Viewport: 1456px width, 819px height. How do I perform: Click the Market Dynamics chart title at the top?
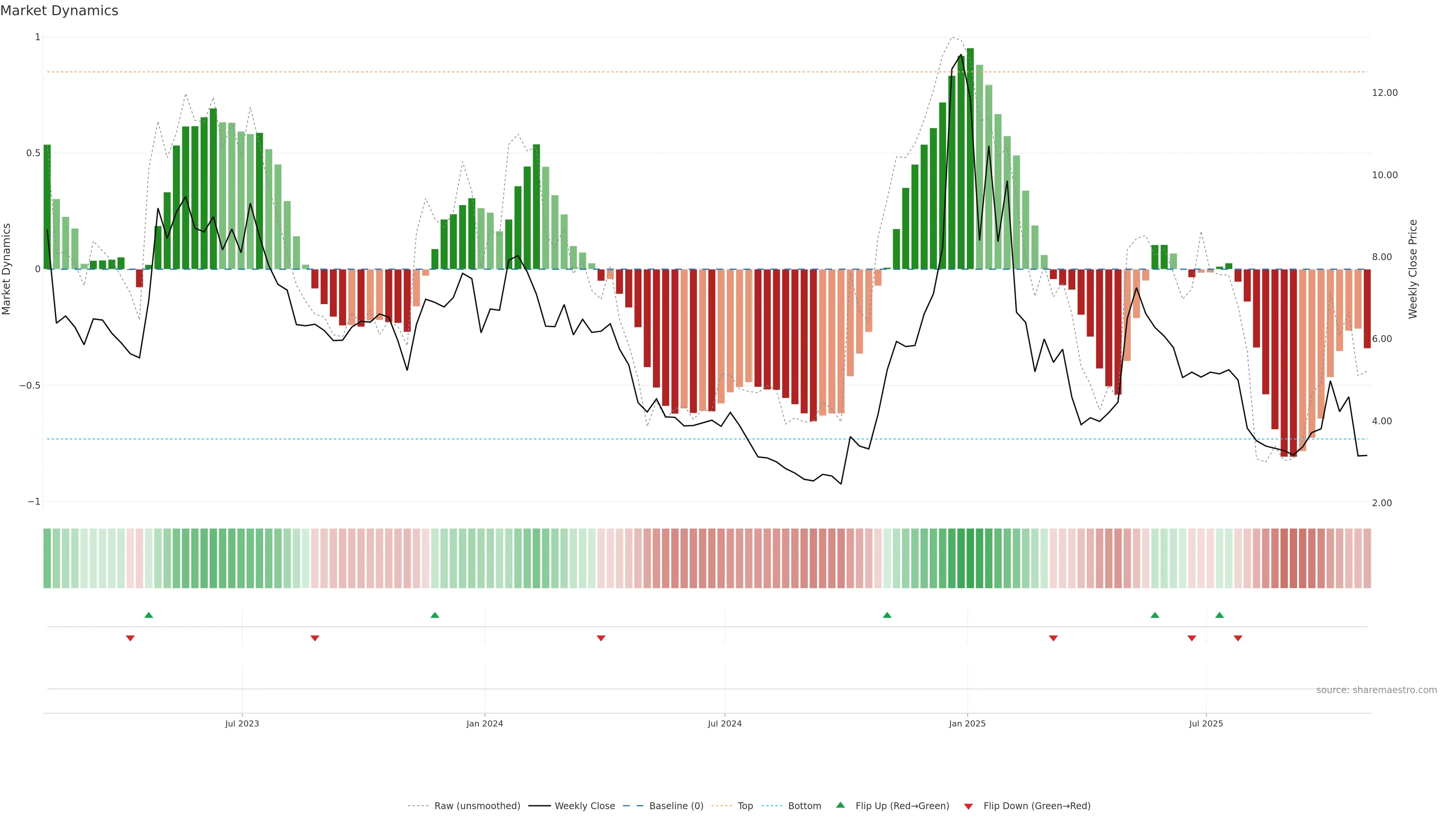pyautogui.click(x=60, y=11)
